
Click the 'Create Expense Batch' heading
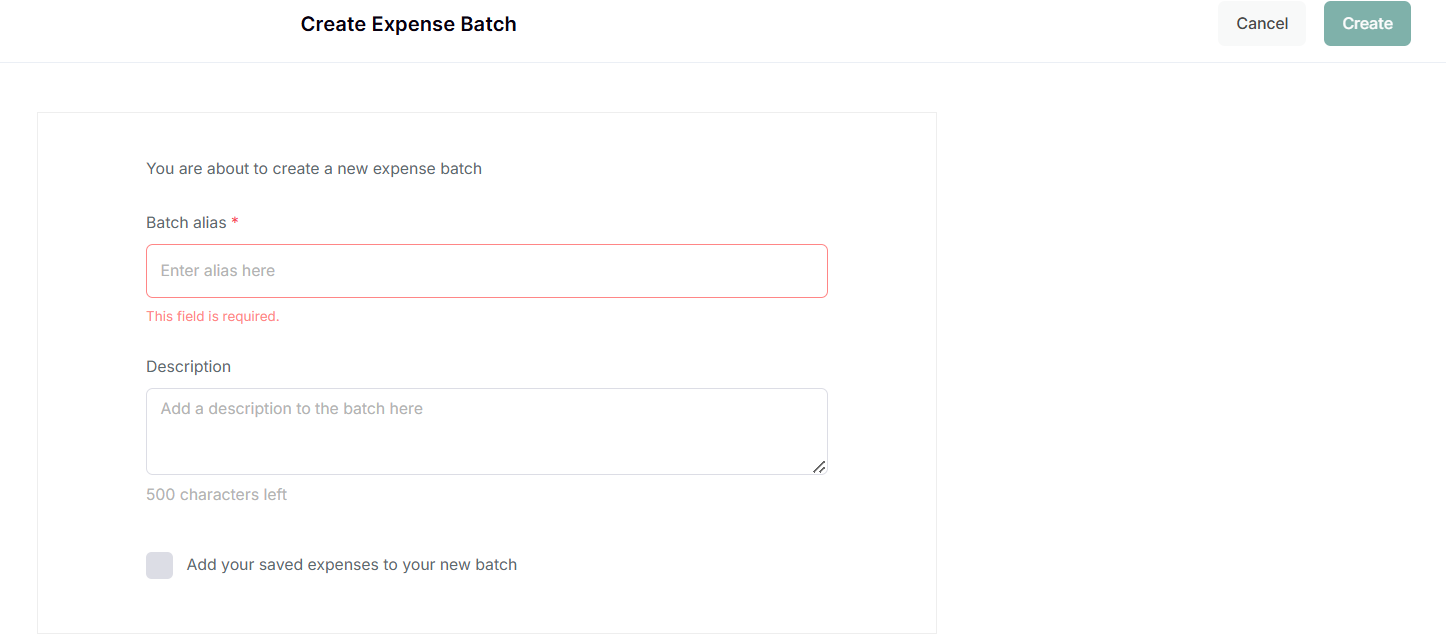coord(409,24)
